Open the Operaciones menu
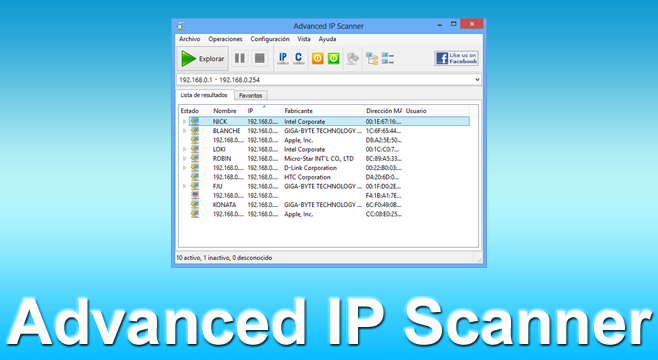658x360 pixels. pyautogui.click(x=225, y=39)
